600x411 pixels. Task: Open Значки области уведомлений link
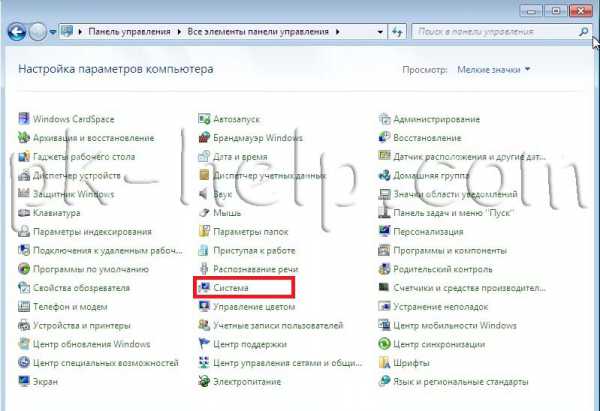pyautogui.click(x=455, y=194)
